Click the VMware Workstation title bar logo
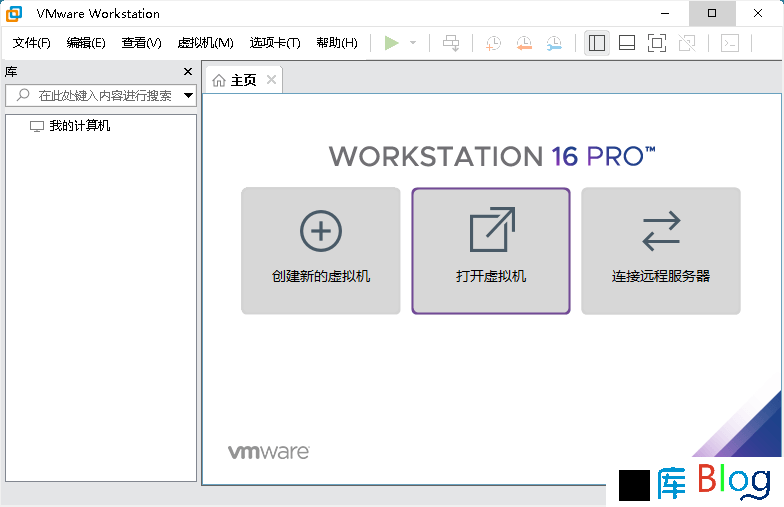Image resolution: width=784 pixels, height=507 pixels. (x=14, y=14)
